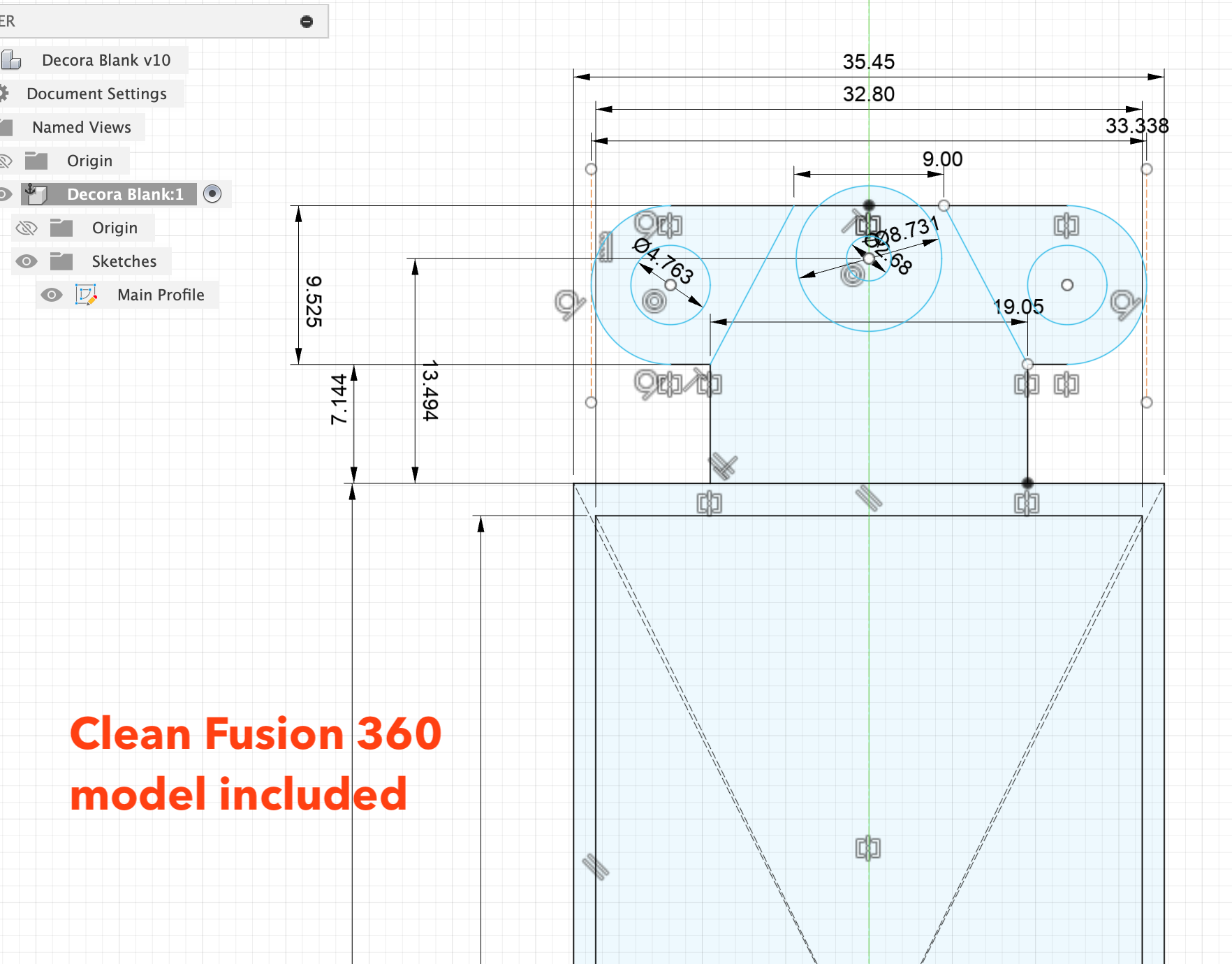
Task: Select the sketch point at the right end of the 9.00 dimension
Action: [944, 205]
